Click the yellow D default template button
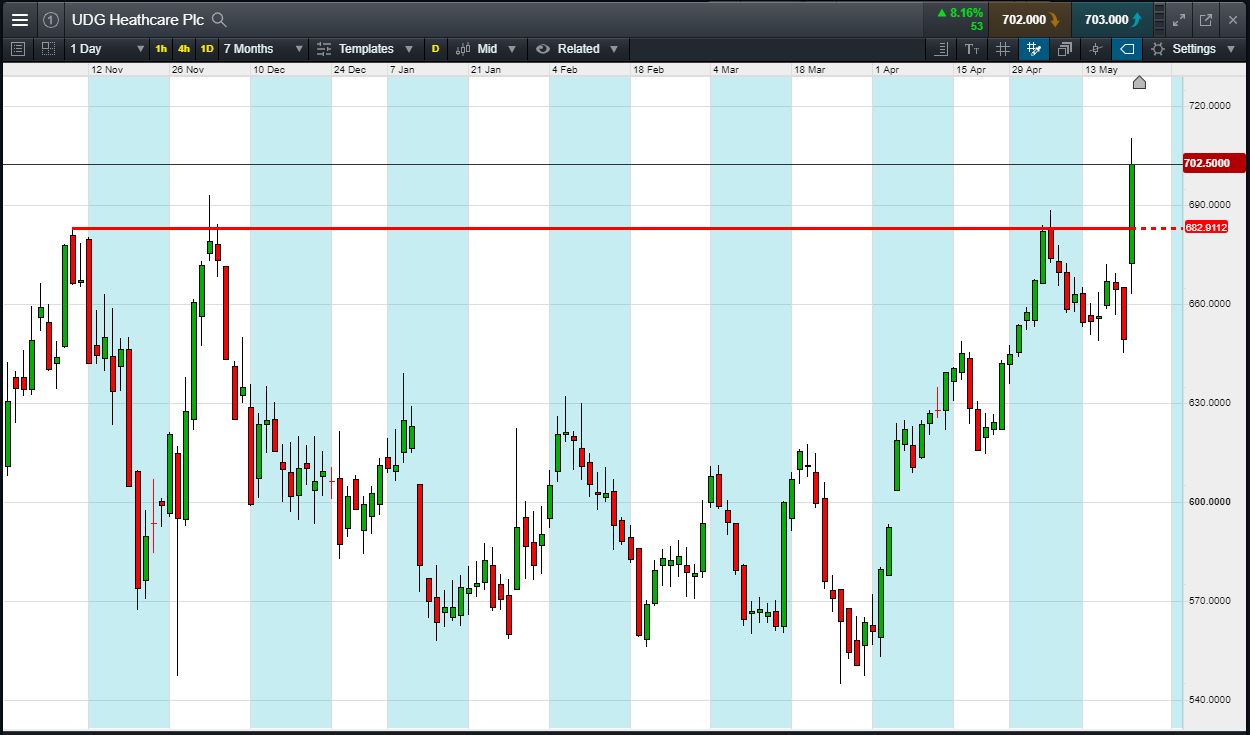 [435, 48]
